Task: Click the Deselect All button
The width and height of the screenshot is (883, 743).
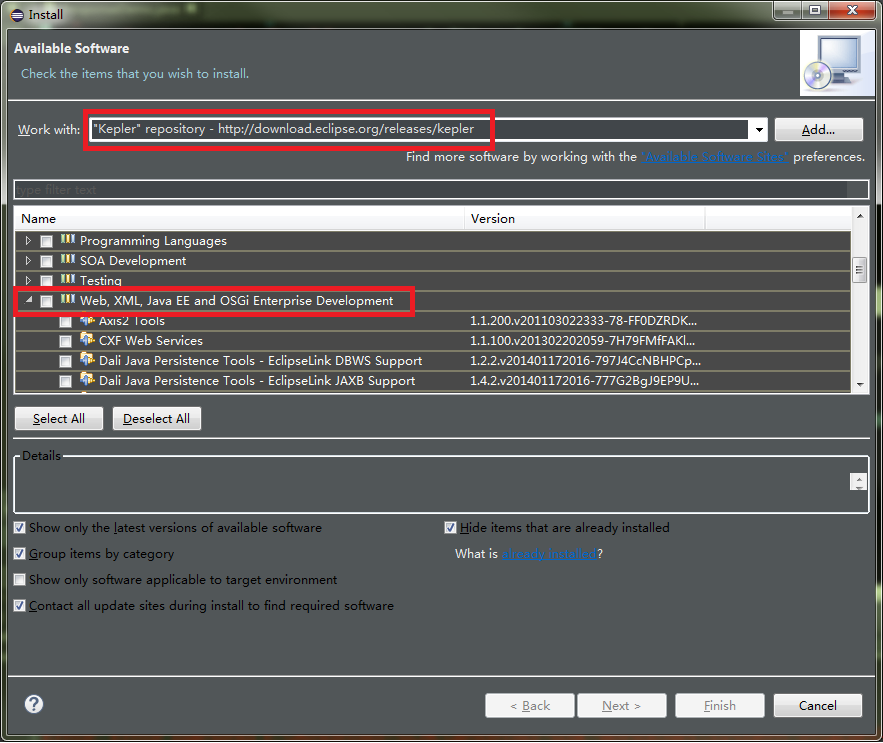Action: point(157,419)
